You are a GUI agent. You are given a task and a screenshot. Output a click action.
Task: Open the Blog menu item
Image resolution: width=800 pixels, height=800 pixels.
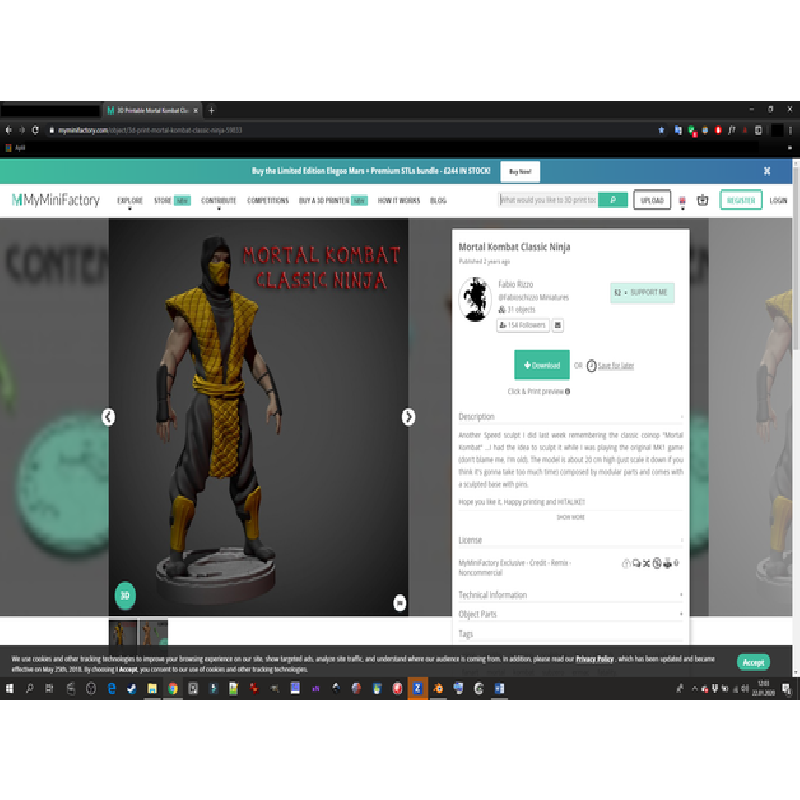pos(438,201)
